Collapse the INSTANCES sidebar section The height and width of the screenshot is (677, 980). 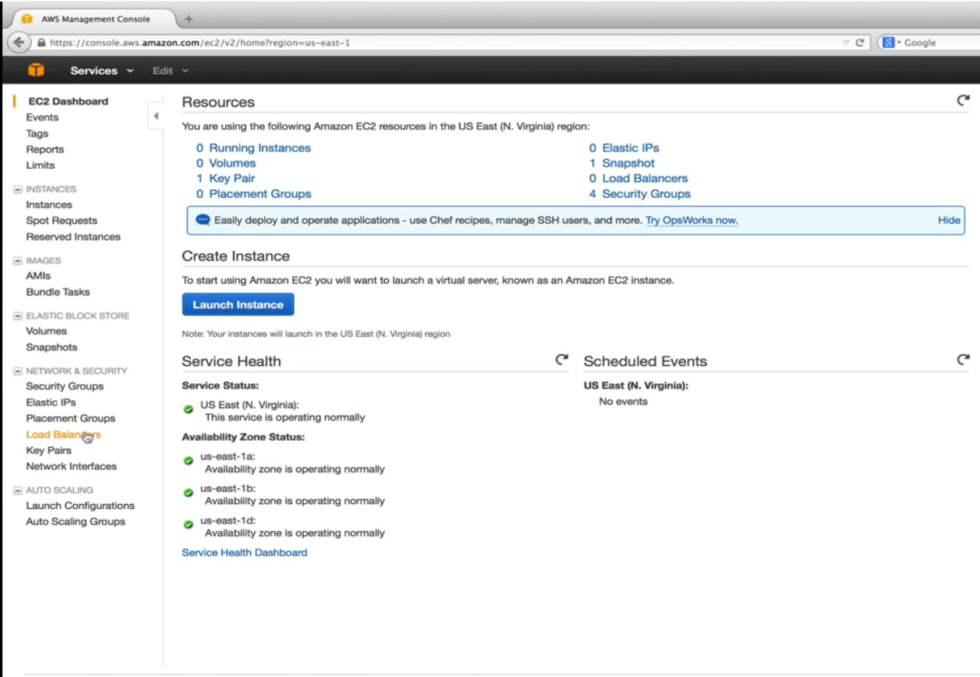click(x=17, y=189)
